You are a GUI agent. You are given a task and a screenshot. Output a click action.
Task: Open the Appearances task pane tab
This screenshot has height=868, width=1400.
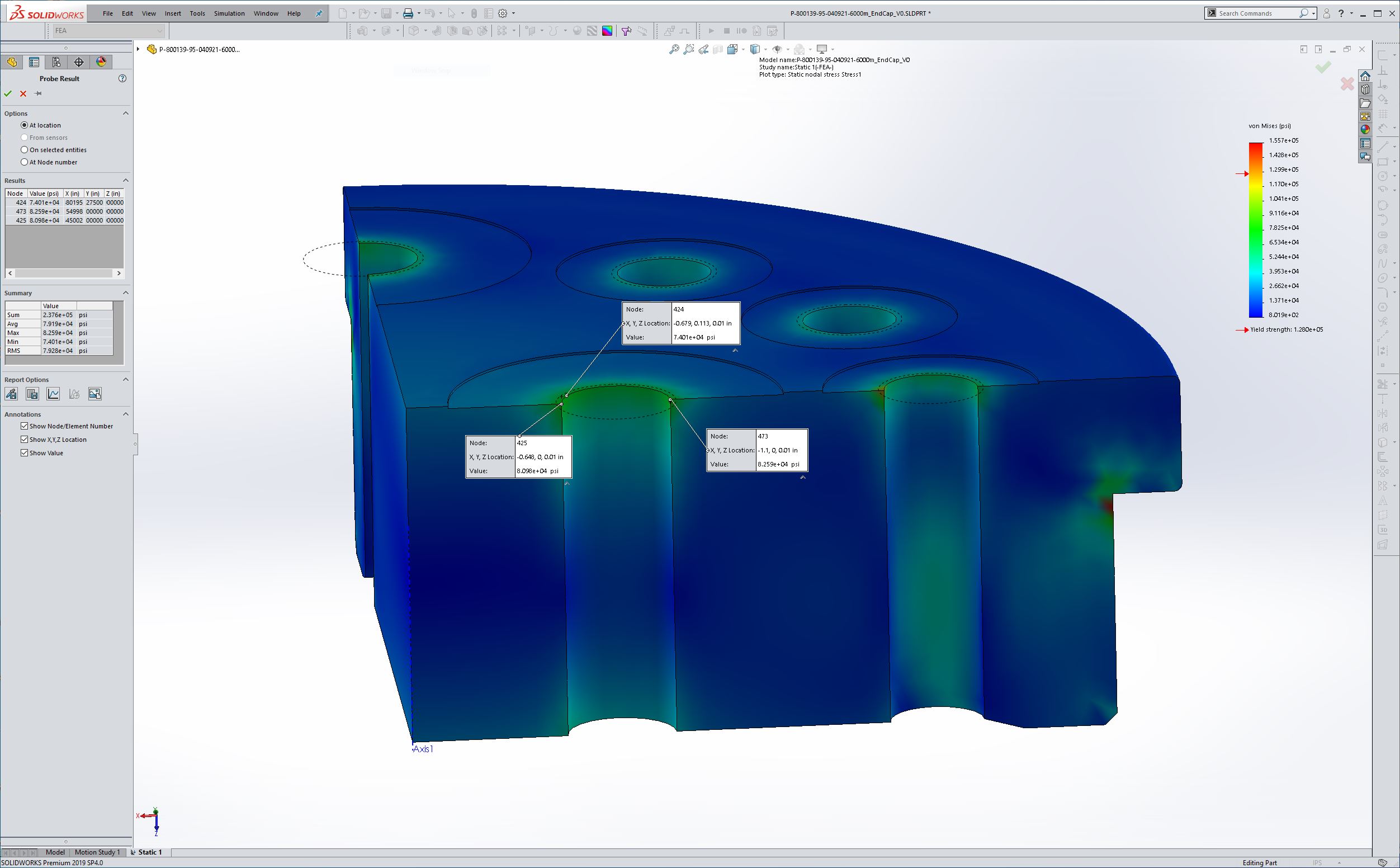(1365, 130)
